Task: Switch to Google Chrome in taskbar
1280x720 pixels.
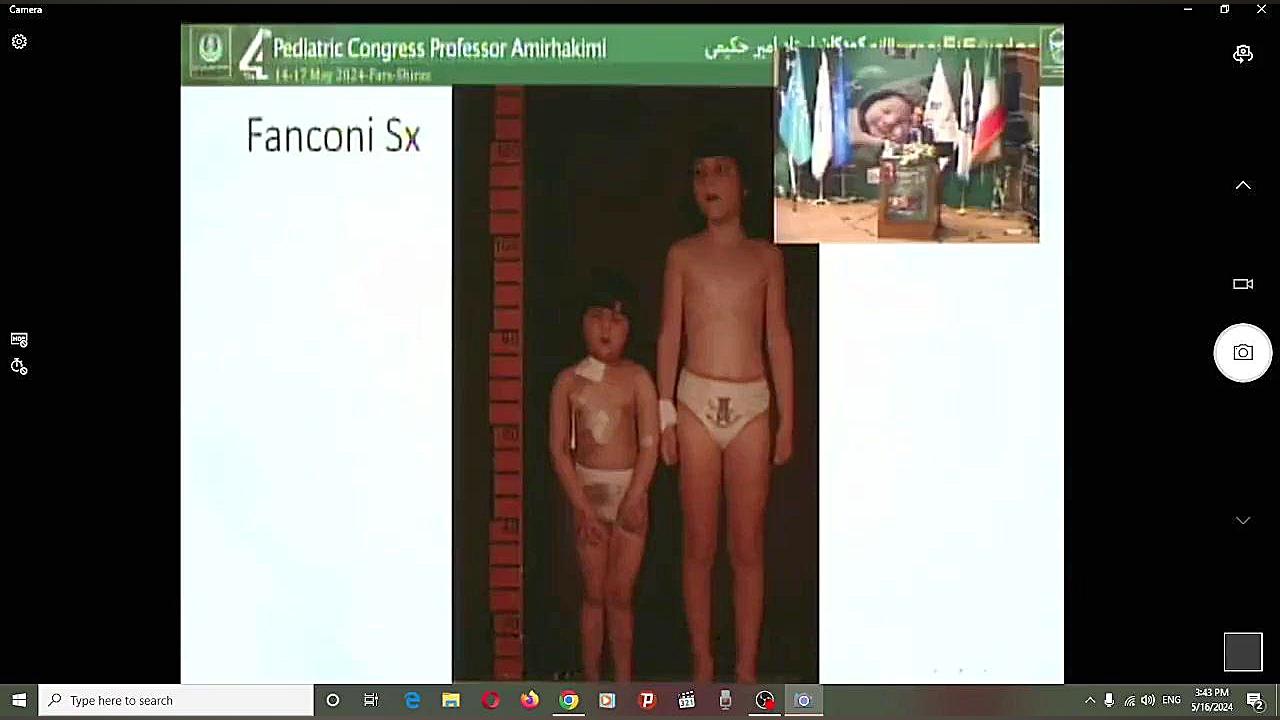Action: [x=568, y=700]
